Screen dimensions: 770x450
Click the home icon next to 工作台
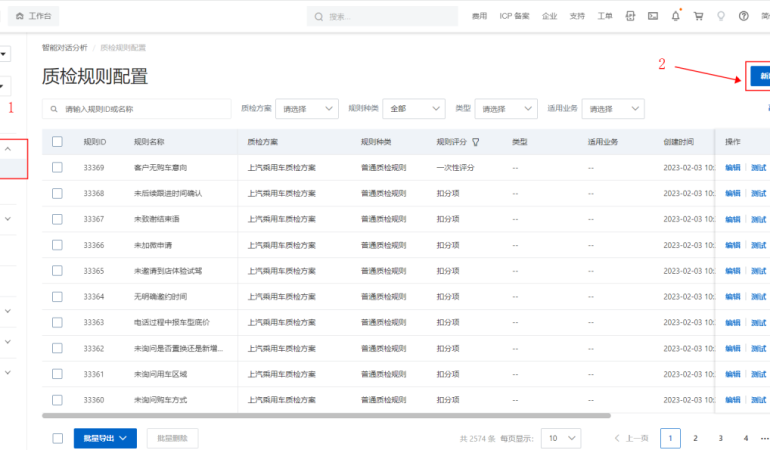pos(18,16)
